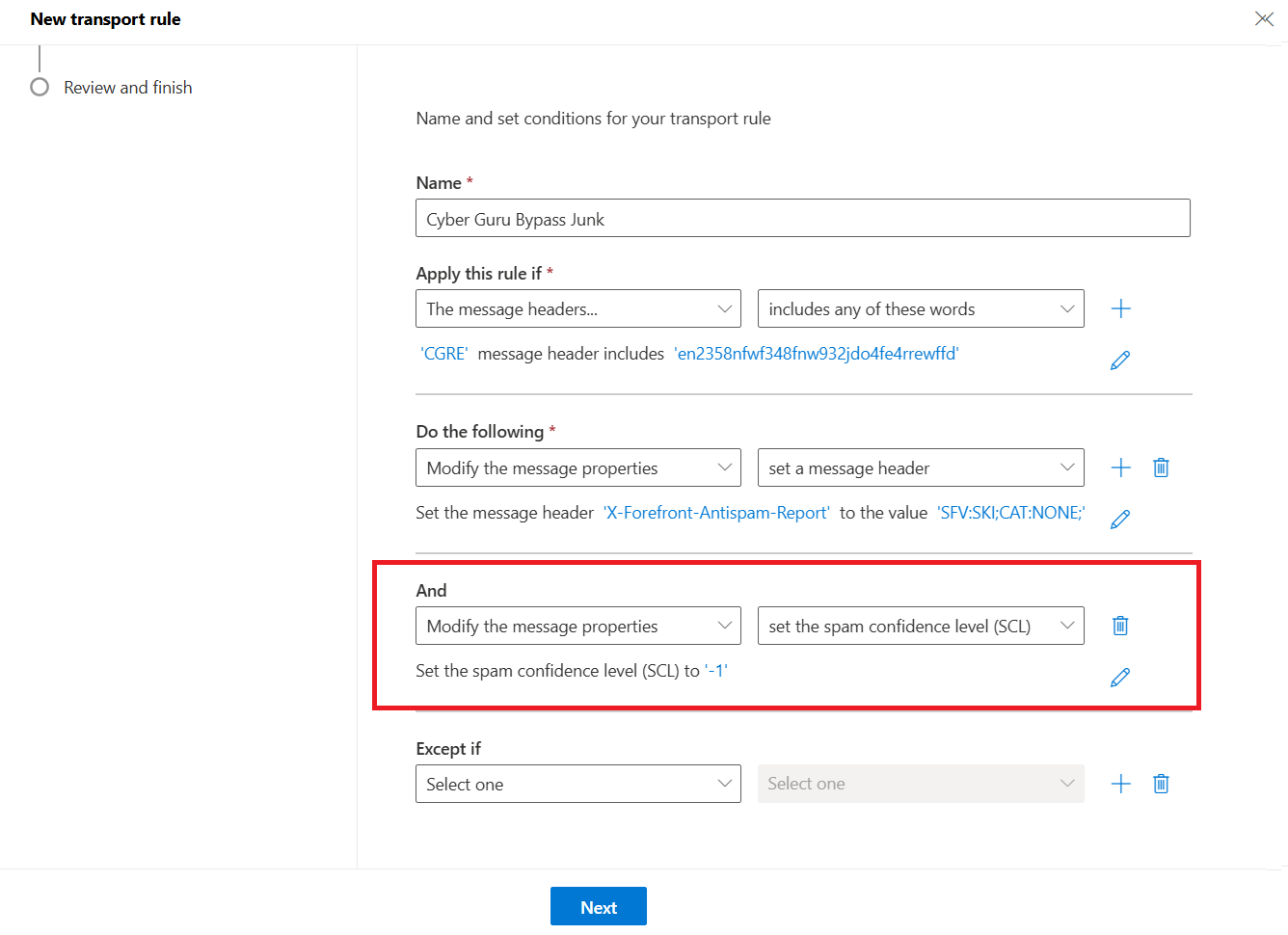Select the 'Except if' label
Image resolution: width=1288 pixels, height=935 pixels.
click(448, 749)
